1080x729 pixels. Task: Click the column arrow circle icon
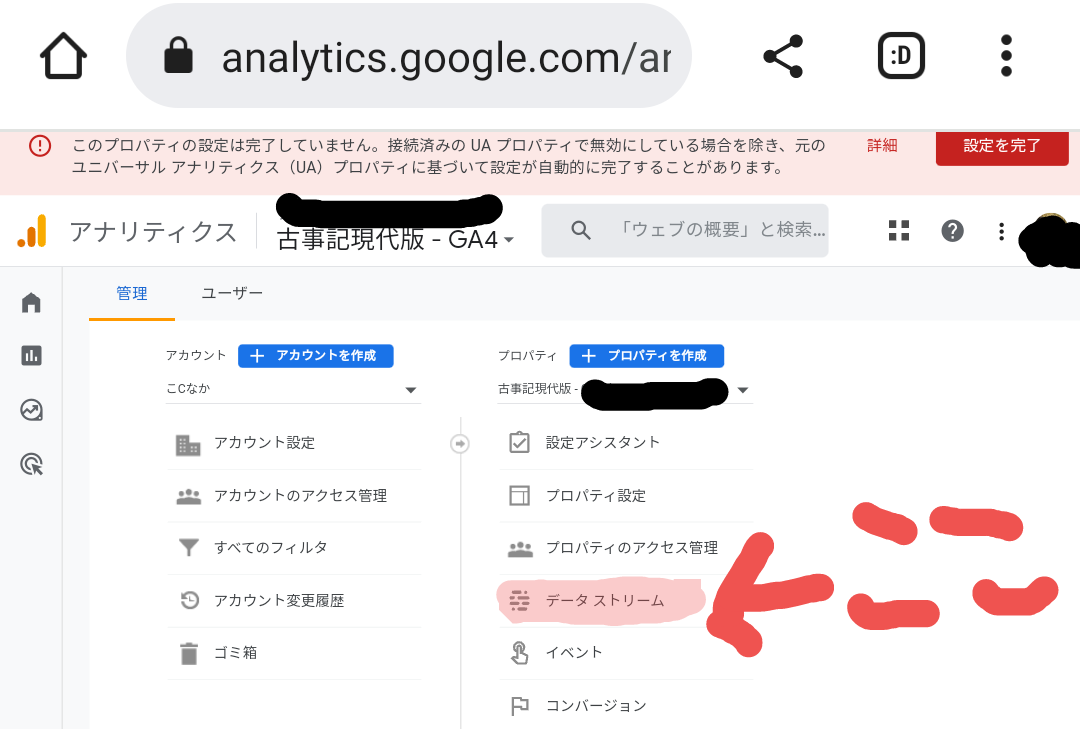coord(460,444)
